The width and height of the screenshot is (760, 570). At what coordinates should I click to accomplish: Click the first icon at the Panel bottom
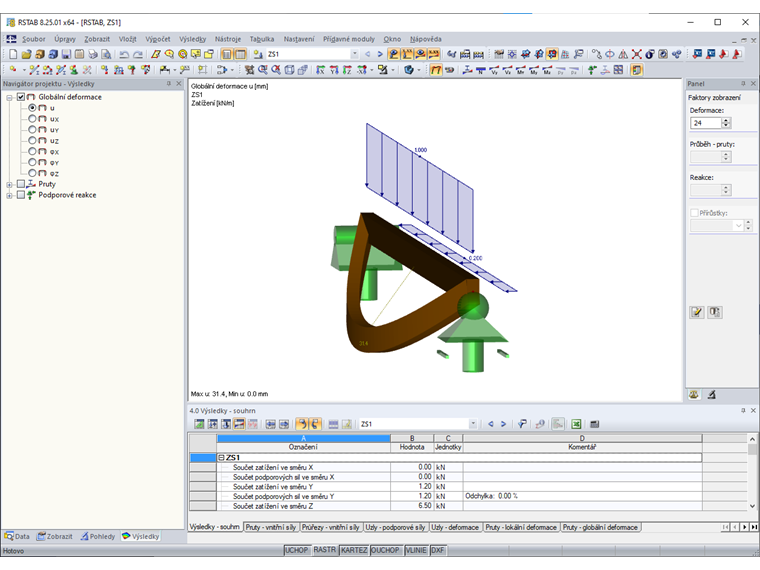coord(694,395)
